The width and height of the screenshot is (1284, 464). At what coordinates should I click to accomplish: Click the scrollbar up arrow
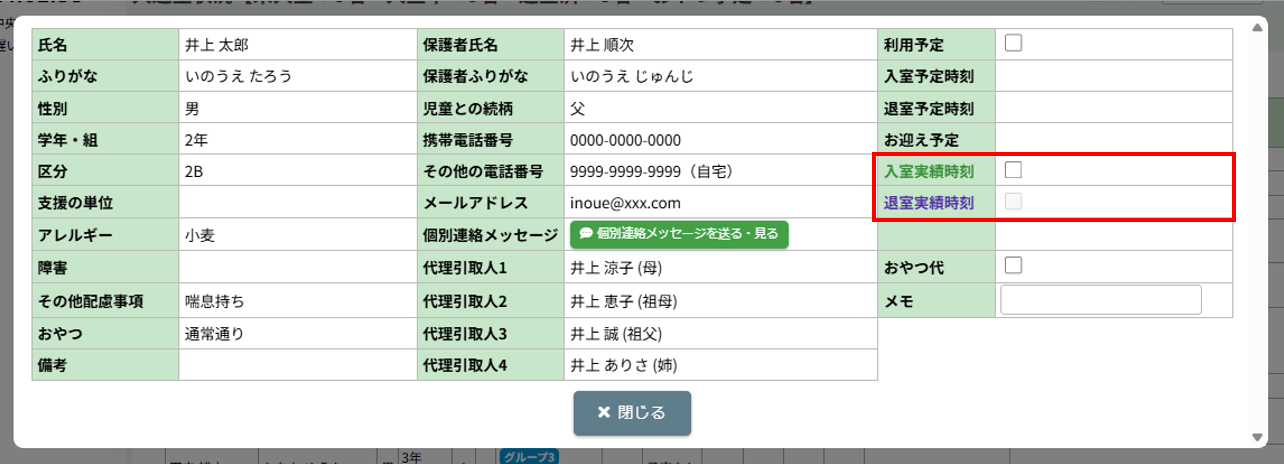pyautogui.click(x=1257, y=23)
